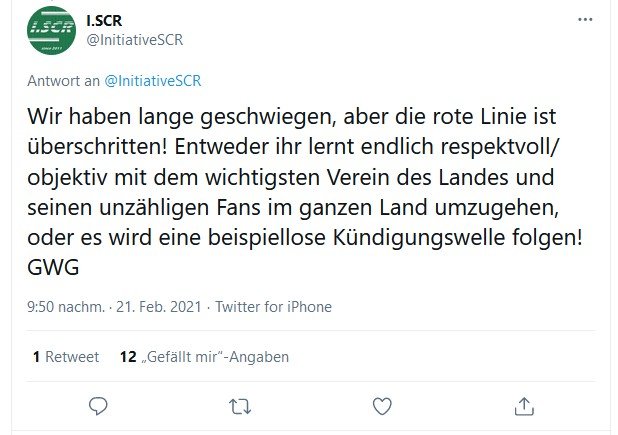The width and height of the screenshot is (618, 435).
Task: Click the 21. Feb. 2021 date
Action: click(x=159, y=307)
